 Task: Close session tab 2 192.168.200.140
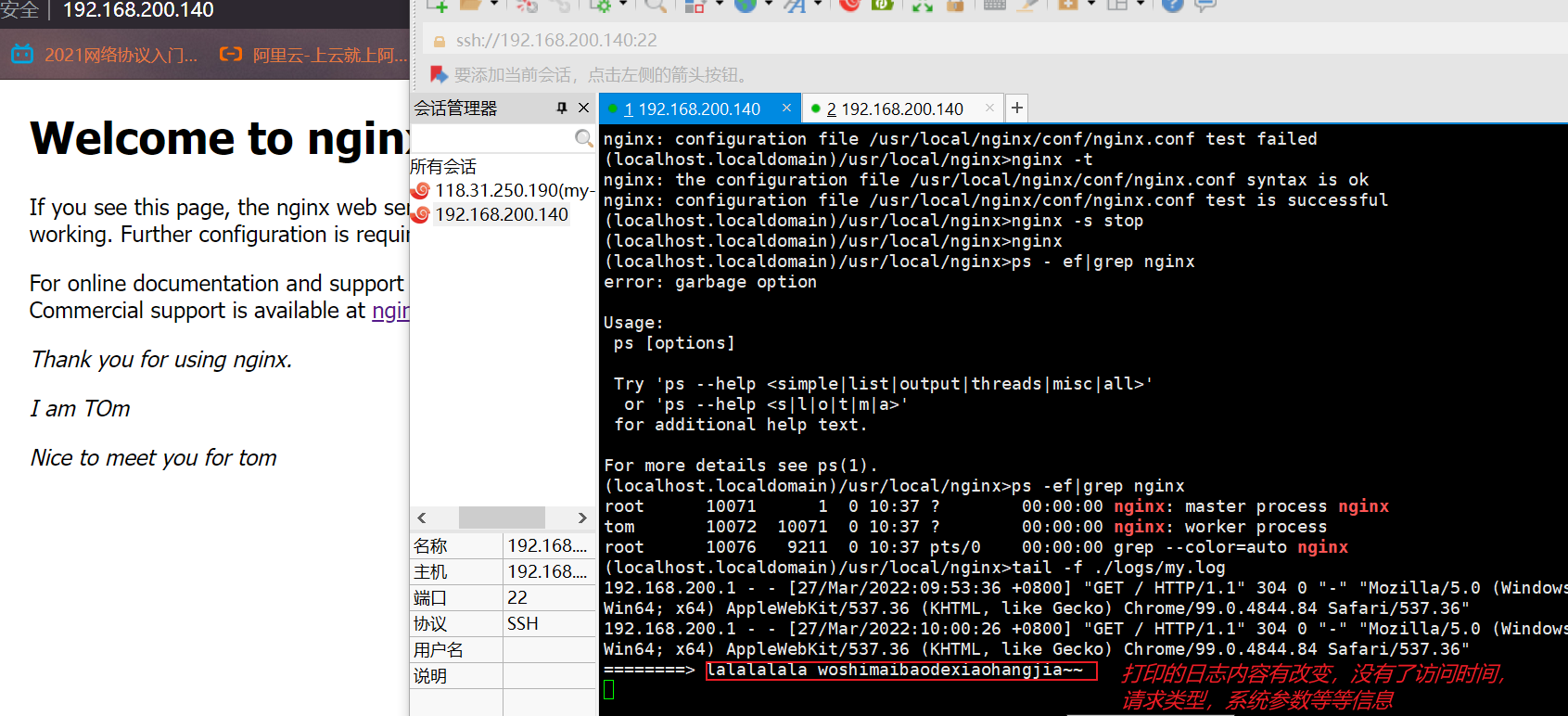pyautogui.click(x=989, y=108)
